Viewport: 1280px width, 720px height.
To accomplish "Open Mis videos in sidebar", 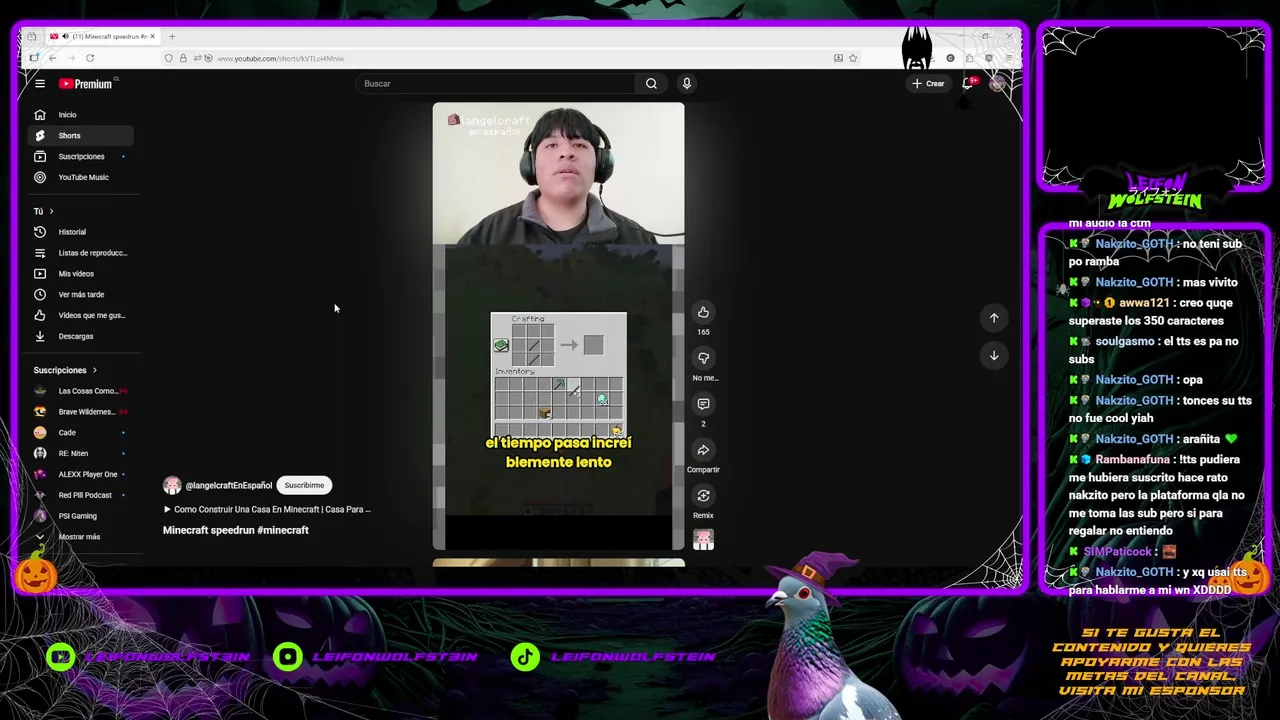I will (x=79, y=274).
